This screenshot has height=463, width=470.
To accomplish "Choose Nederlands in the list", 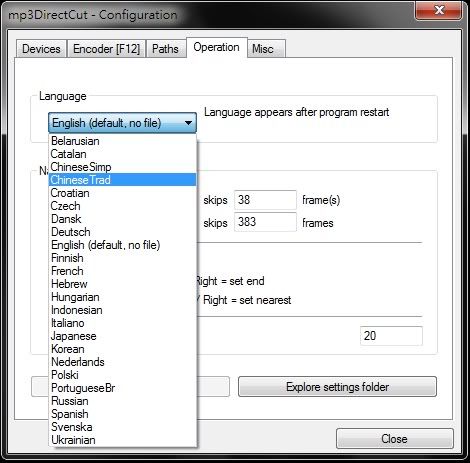I will click(x=122, y=362).
